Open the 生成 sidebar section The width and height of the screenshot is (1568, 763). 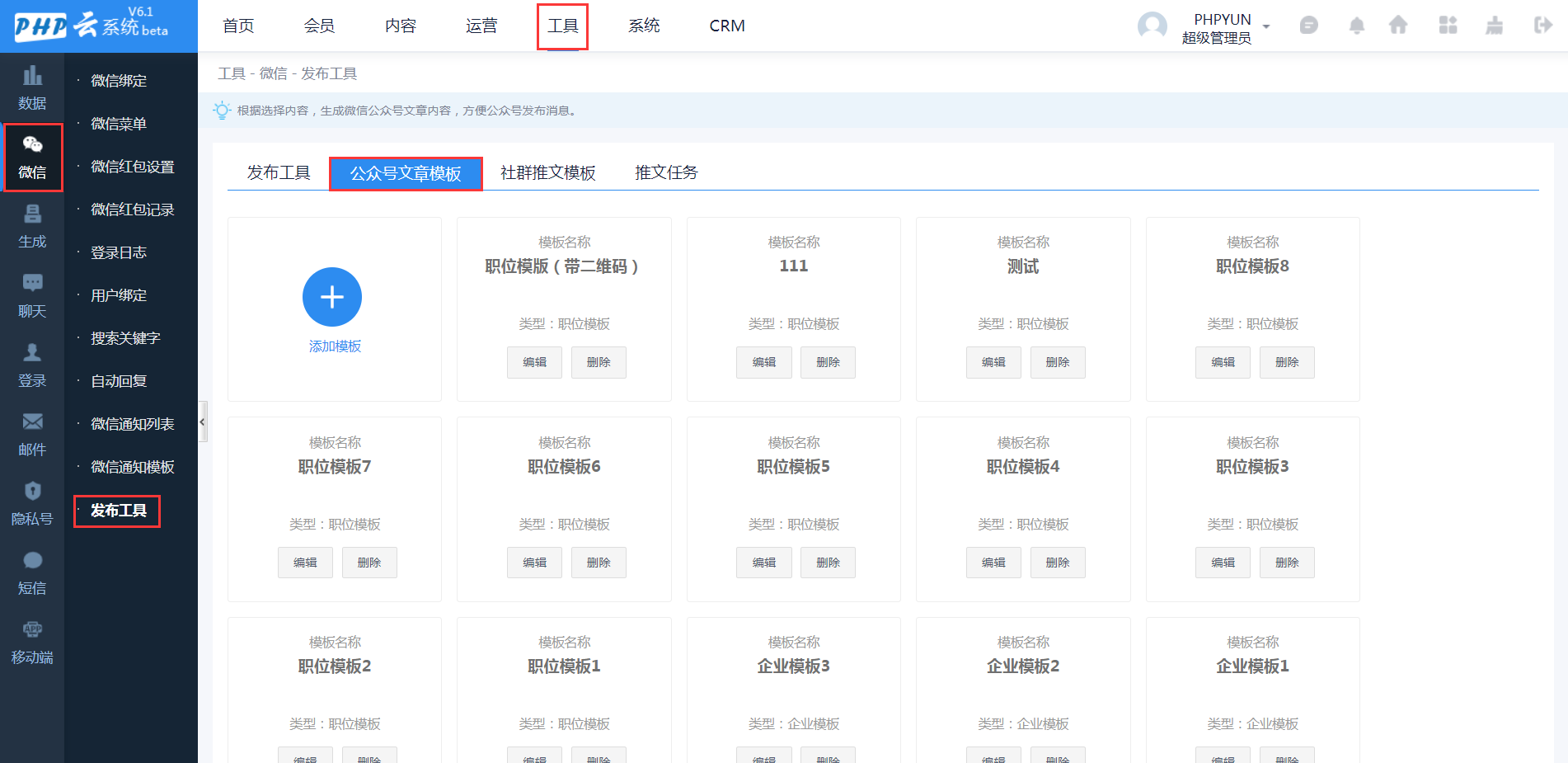[32, 227]
